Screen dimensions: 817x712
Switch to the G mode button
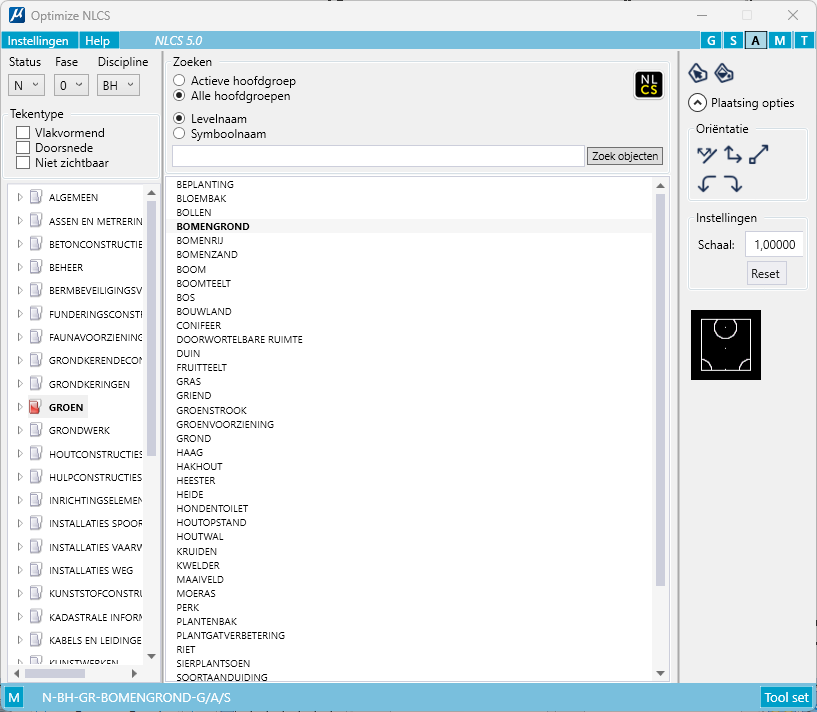(x=711, y=40)
